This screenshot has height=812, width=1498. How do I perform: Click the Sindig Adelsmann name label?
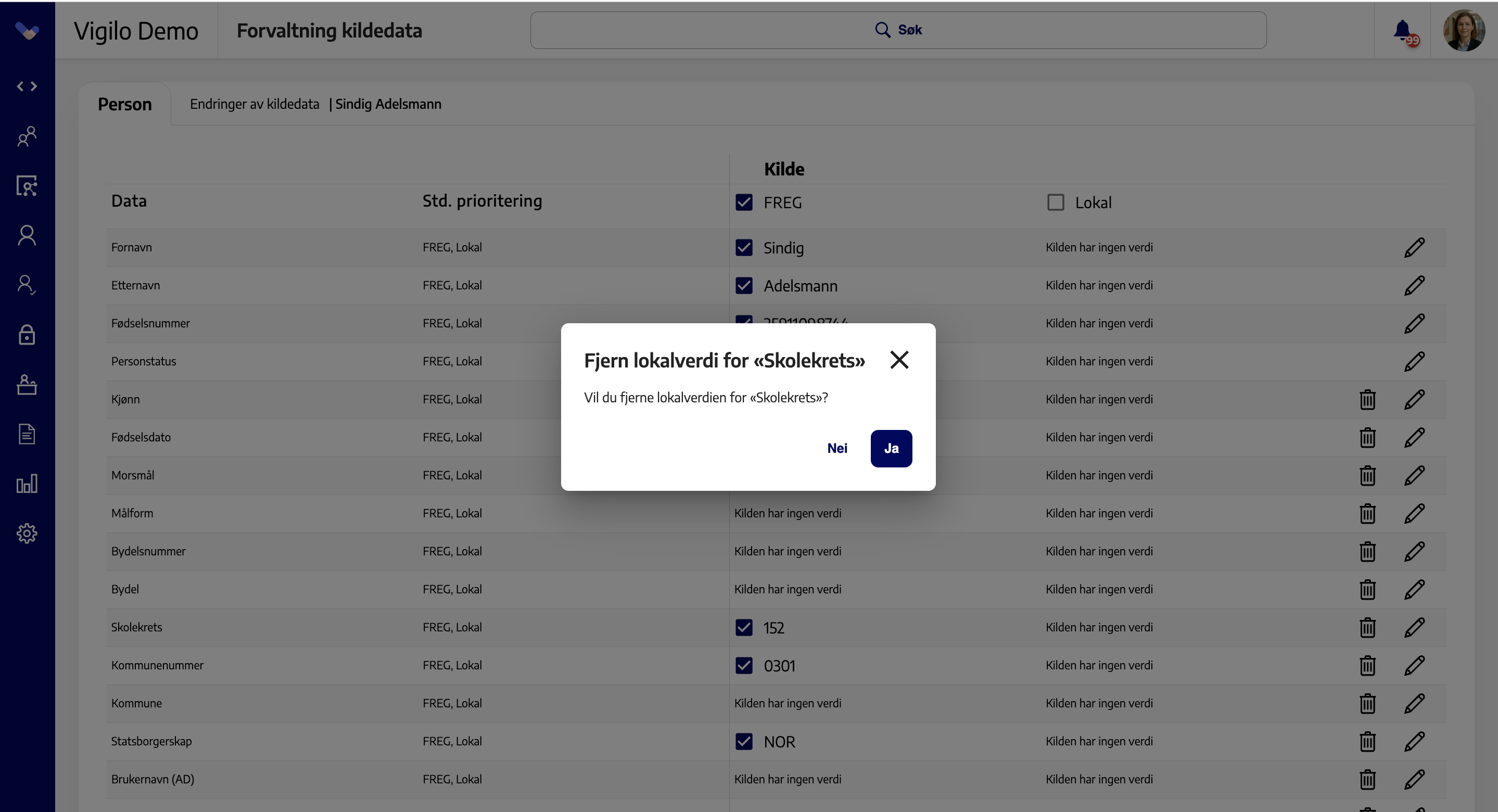point(388,104)
